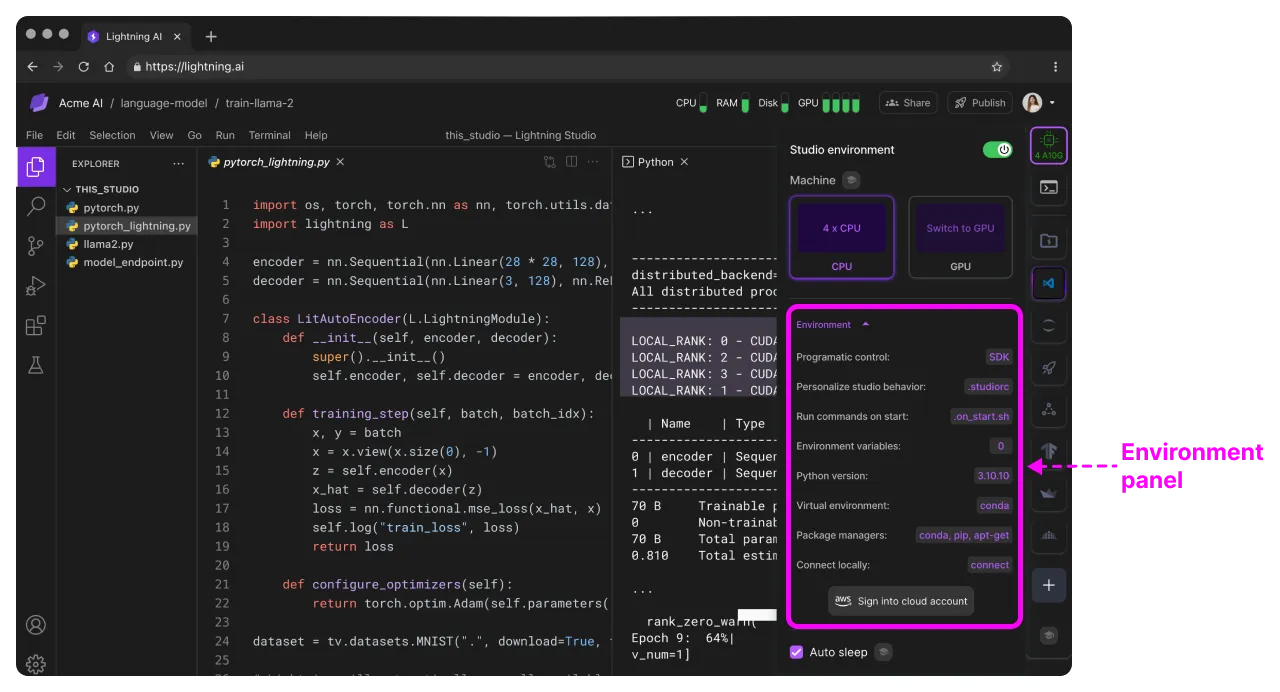Click the Publish button
Image resolution: width=1280 pixels, height=692 pixels.
click(x=979, y=103)
